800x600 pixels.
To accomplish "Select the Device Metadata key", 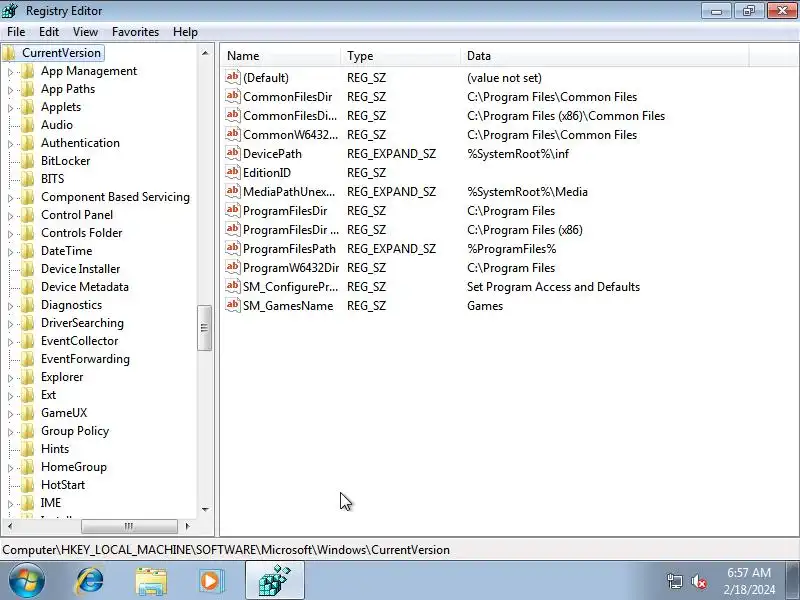I will (85, 287).
